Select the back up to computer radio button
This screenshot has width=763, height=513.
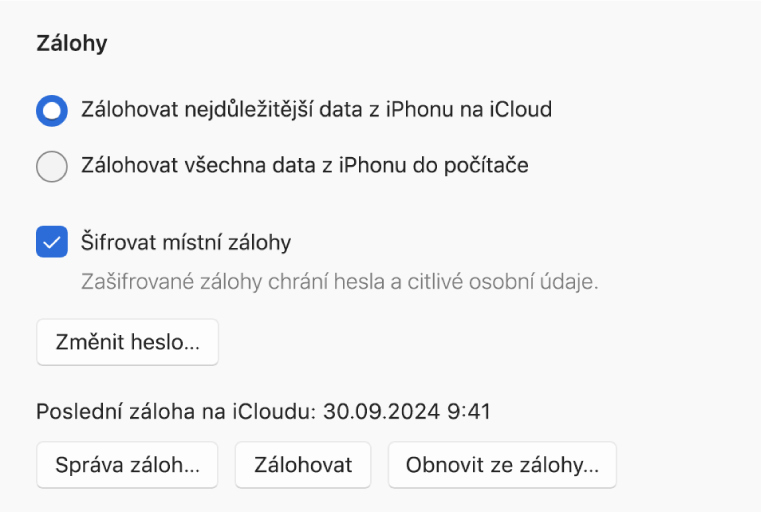click(x=51, y=167)
